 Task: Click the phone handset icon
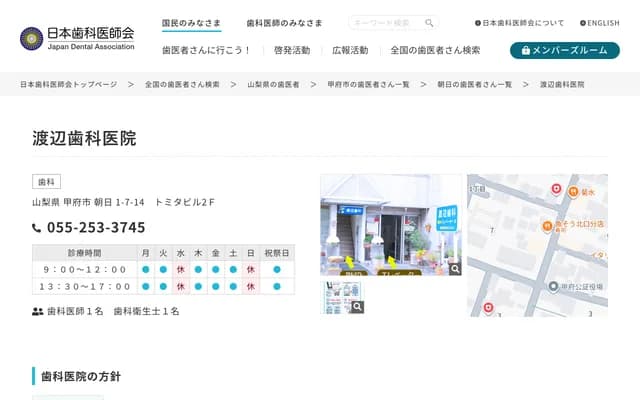[36, 228]
